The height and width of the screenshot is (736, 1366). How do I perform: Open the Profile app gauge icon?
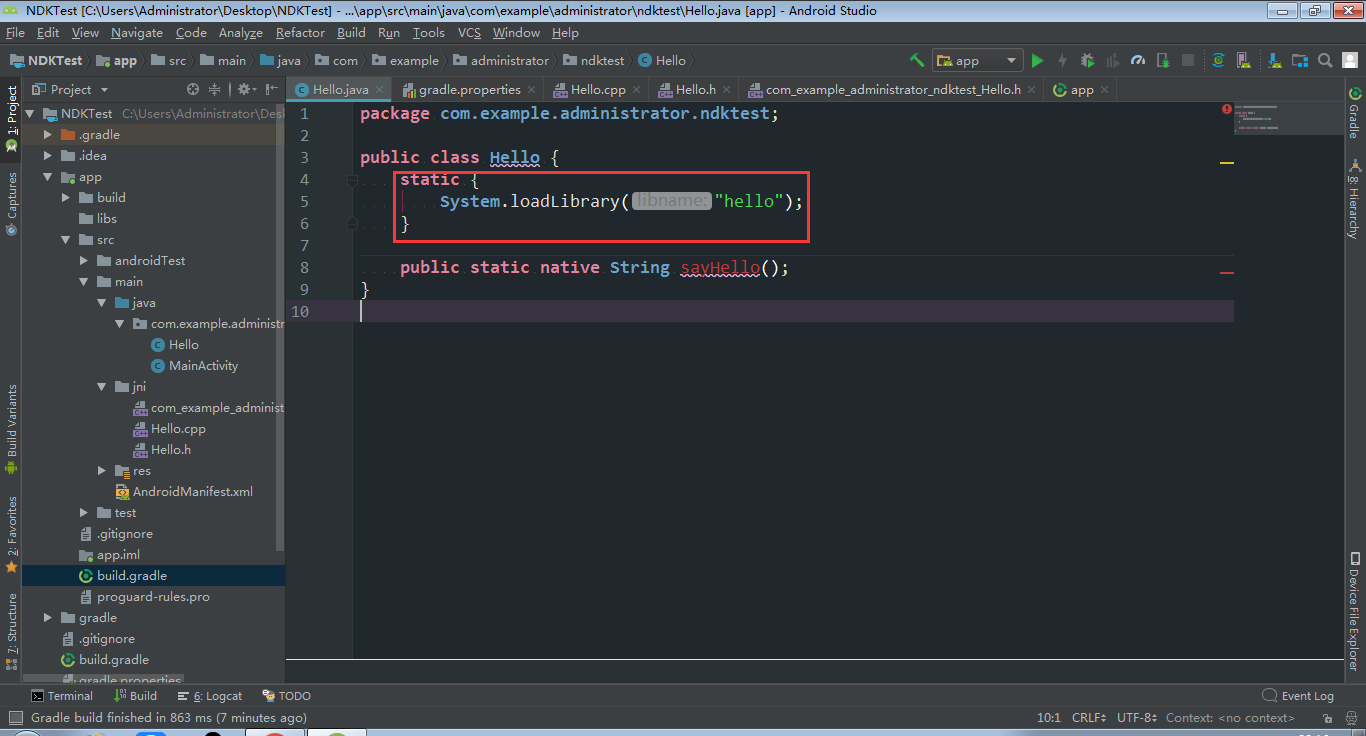pos(1137,60)
